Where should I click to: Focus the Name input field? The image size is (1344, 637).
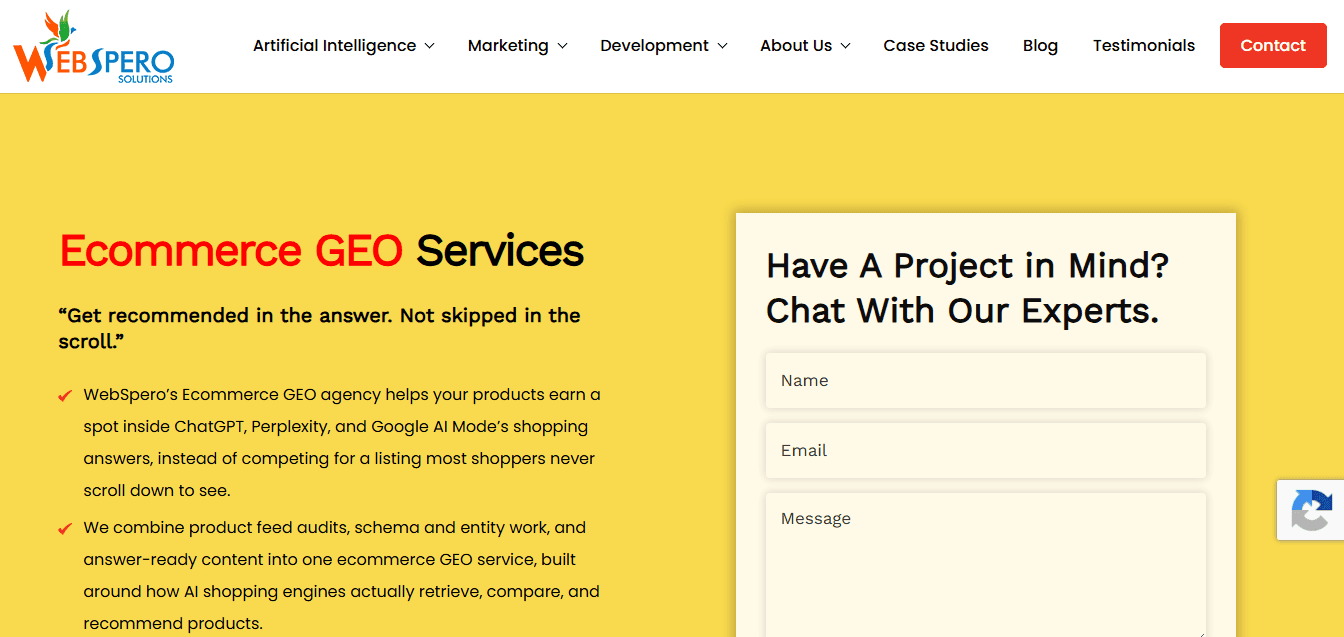coord(986,380)
